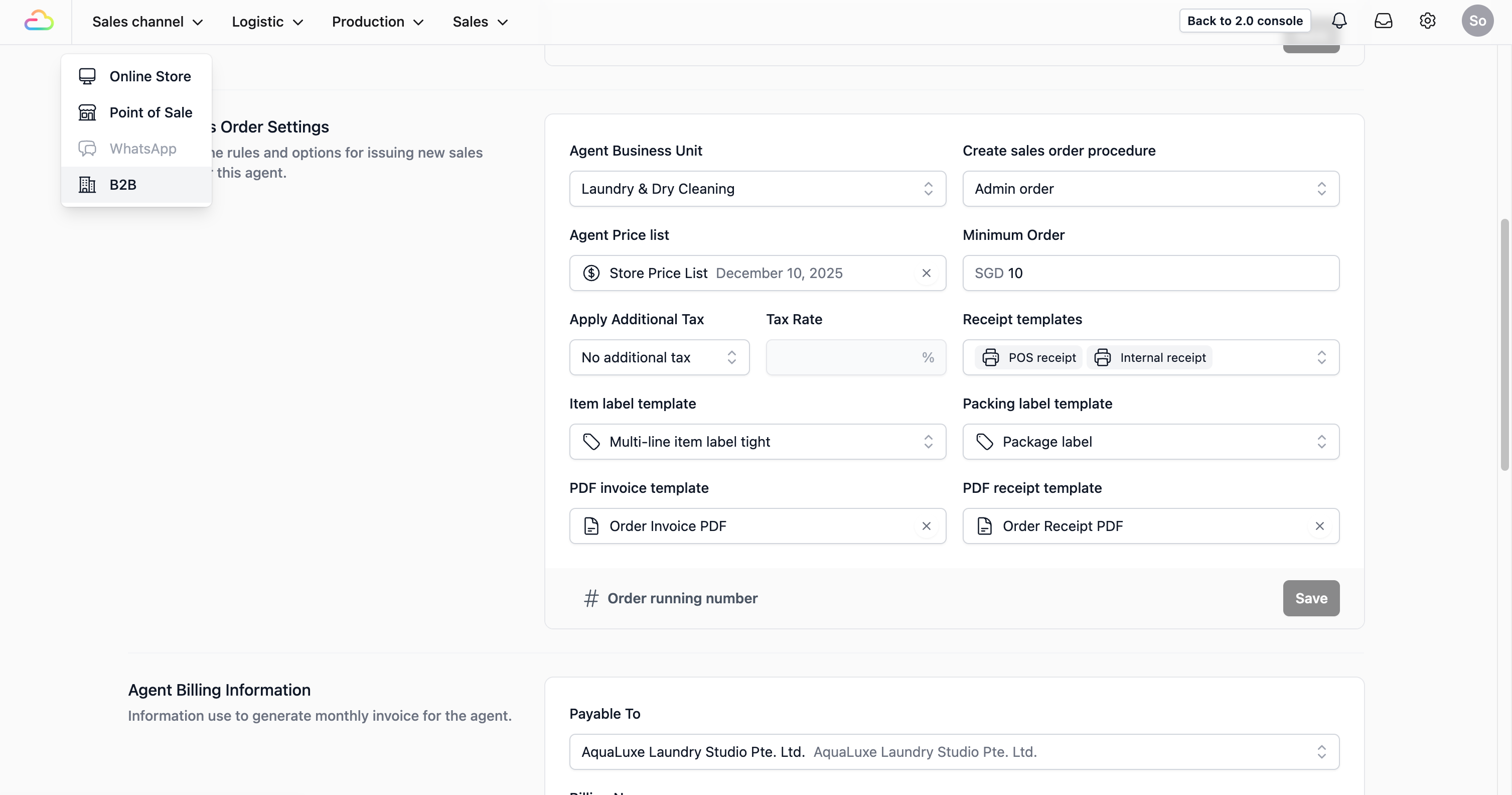Open the settings gear icon

coord(1427,21)
